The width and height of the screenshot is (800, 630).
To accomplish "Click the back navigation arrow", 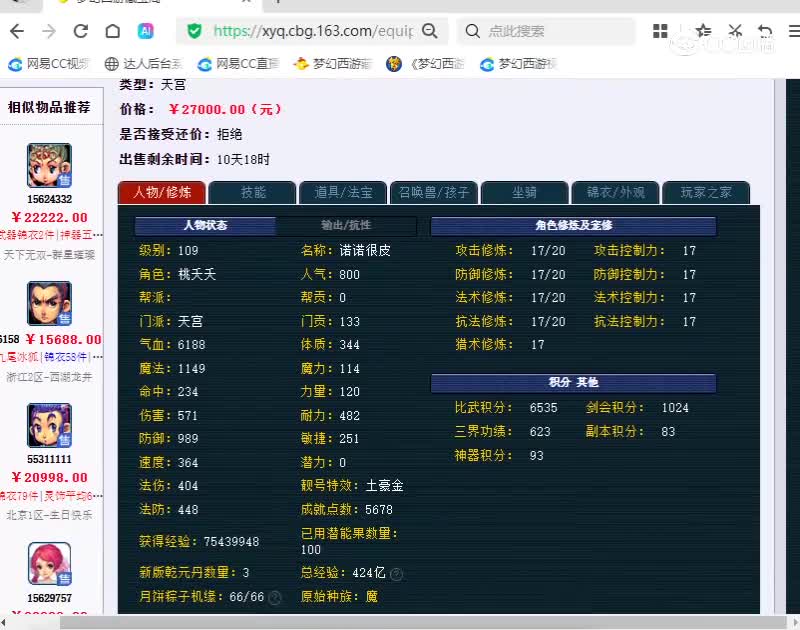I will (16, 31).
